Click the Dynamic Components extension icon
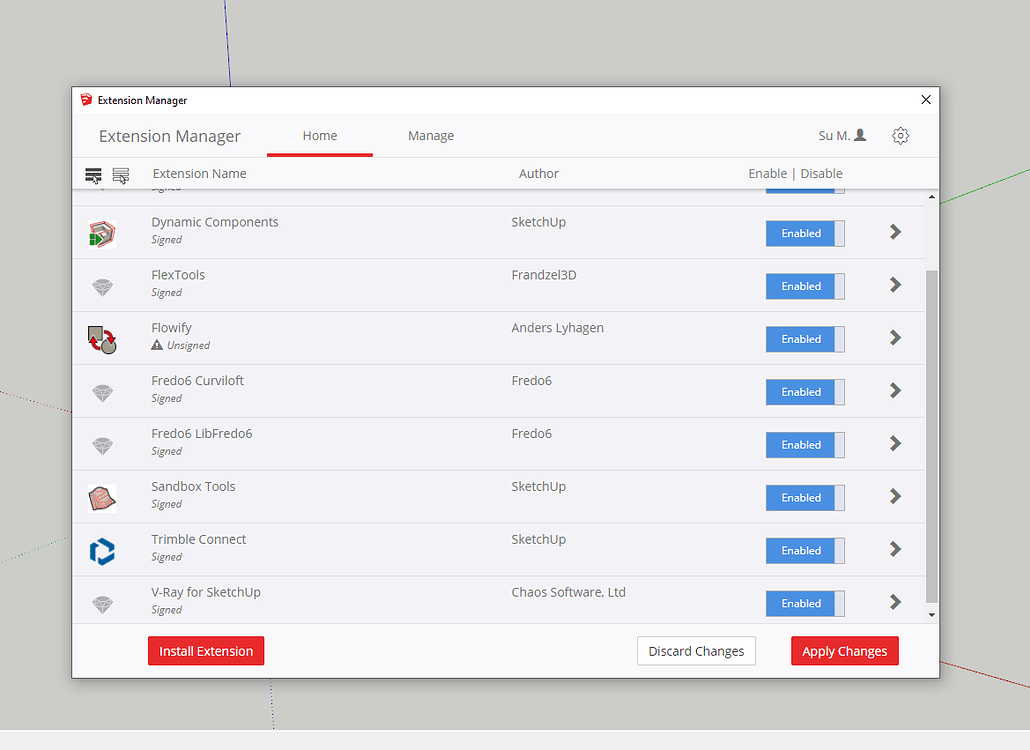Viewport: 1030px width, 750px height. pos(102,234)
